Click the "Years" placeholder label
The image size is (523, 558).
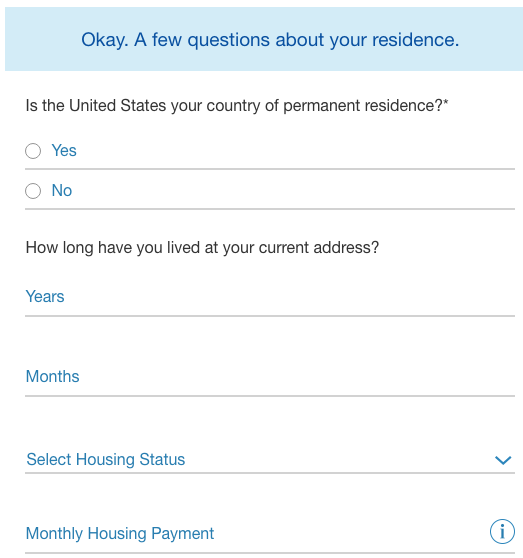[45, 296]
